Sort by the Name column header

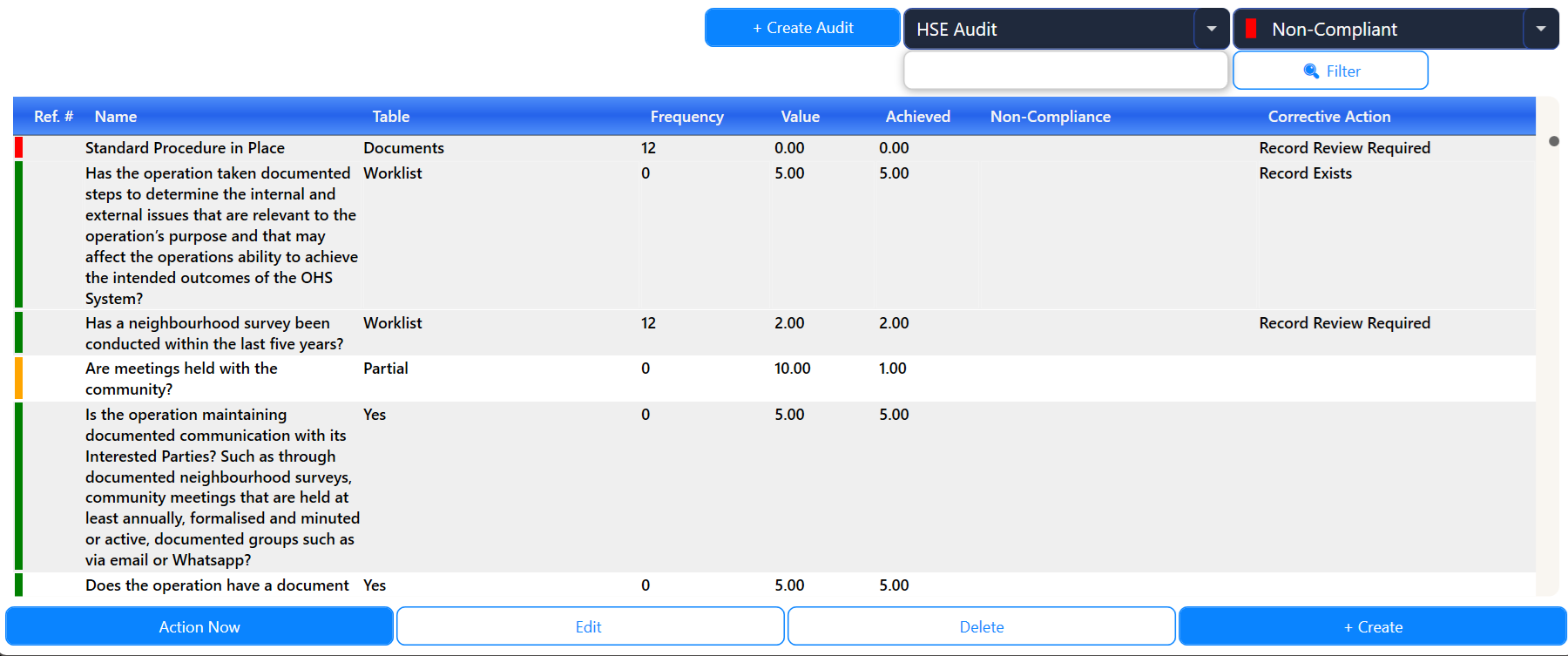[x=116, y=117]
